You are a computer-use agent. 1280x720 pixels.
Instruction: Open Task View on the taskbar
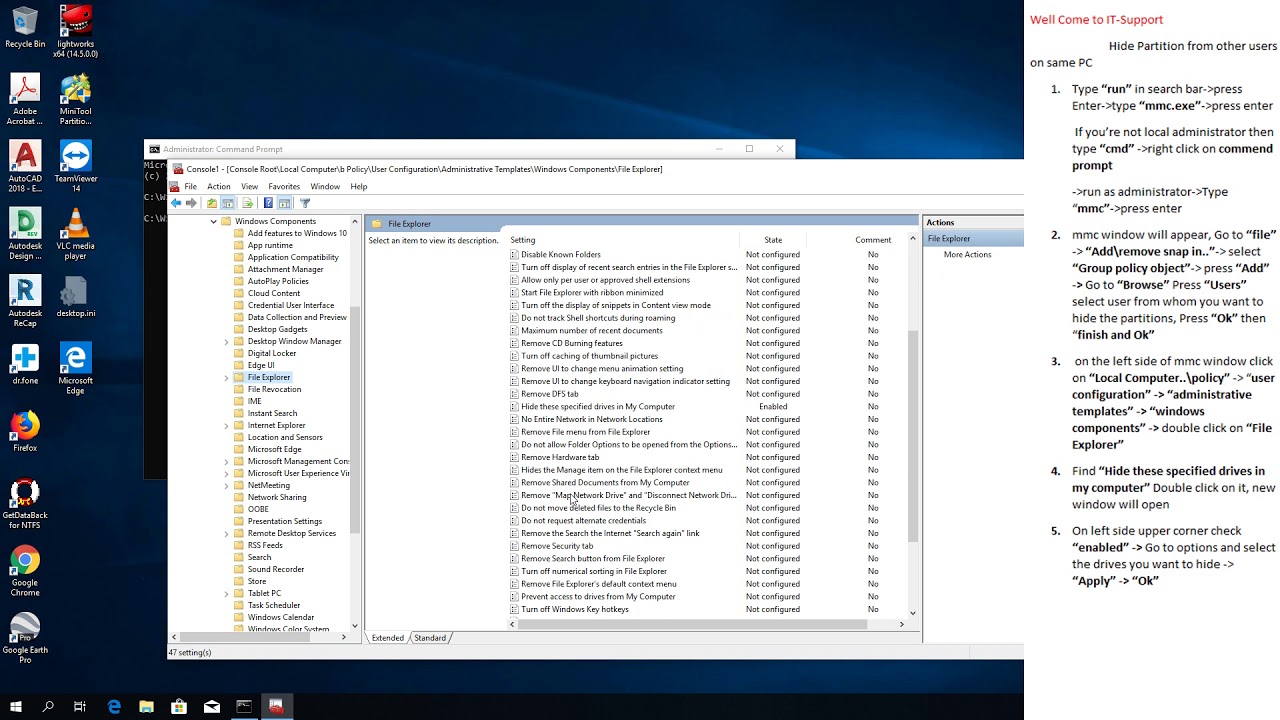click(80, 707)
